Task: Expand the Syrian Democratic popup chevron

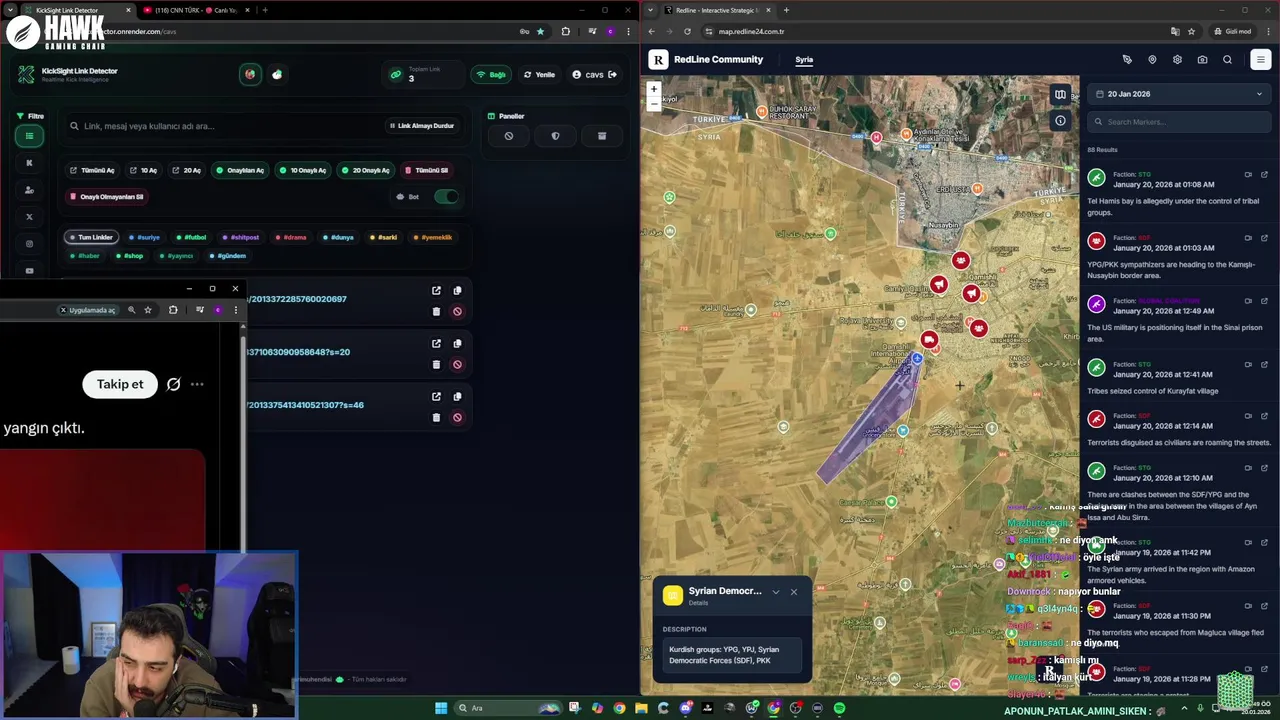Action: click(x=775, y=592)
